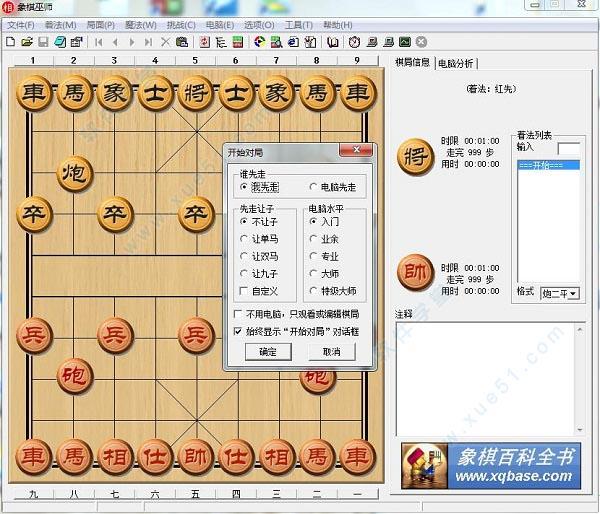This screenshot has height=514, width=600.
Task: Confirm dialog with 确定 button
Action: coord(268,351)
